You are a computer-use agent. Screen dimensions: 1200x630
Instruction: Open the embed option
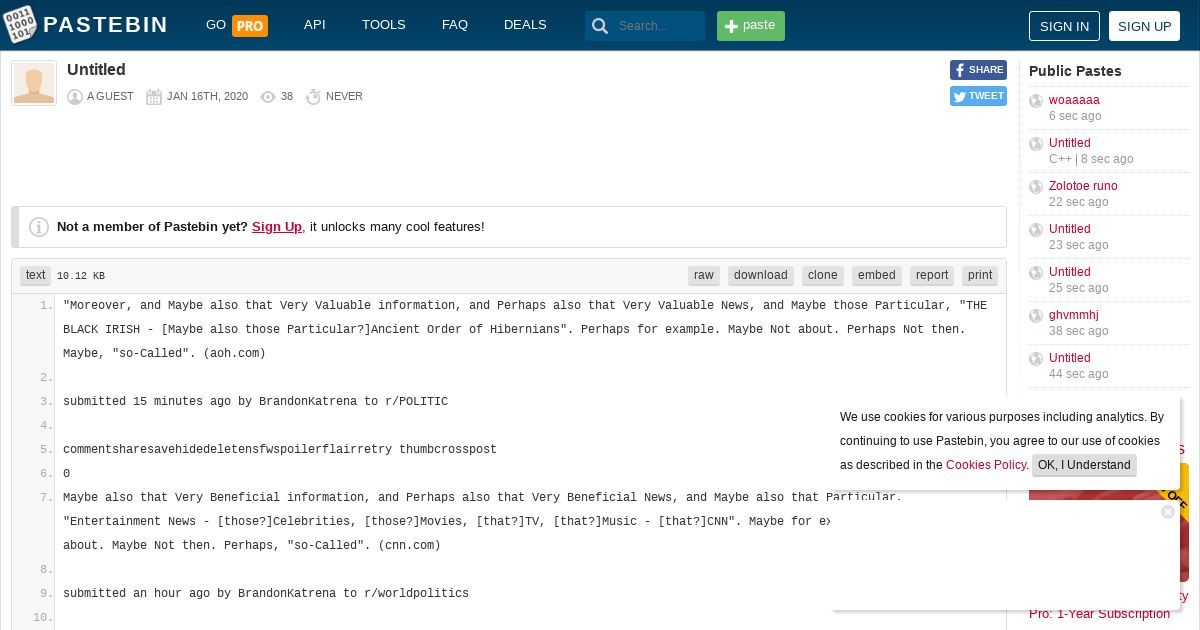tap(877, 276)
